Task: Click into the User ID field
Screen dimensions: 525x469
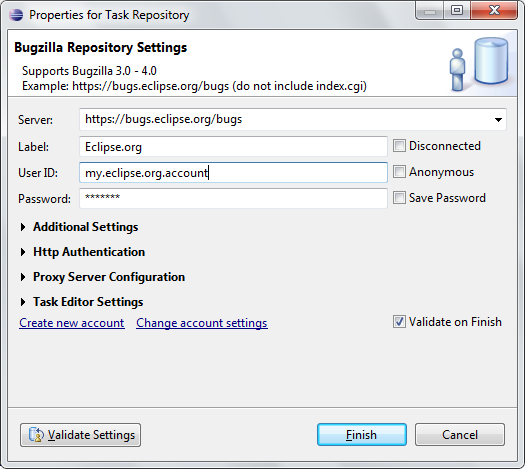Action: tap(233, 172)
